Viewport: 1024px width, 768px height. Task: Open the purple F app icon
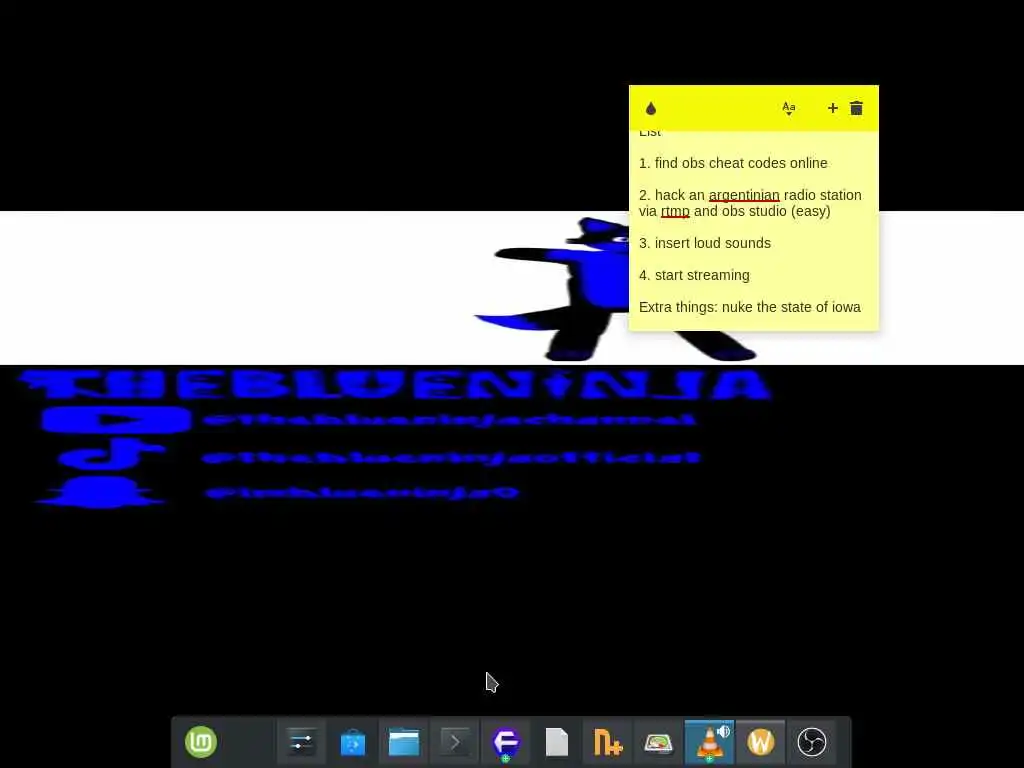(505, 743)
